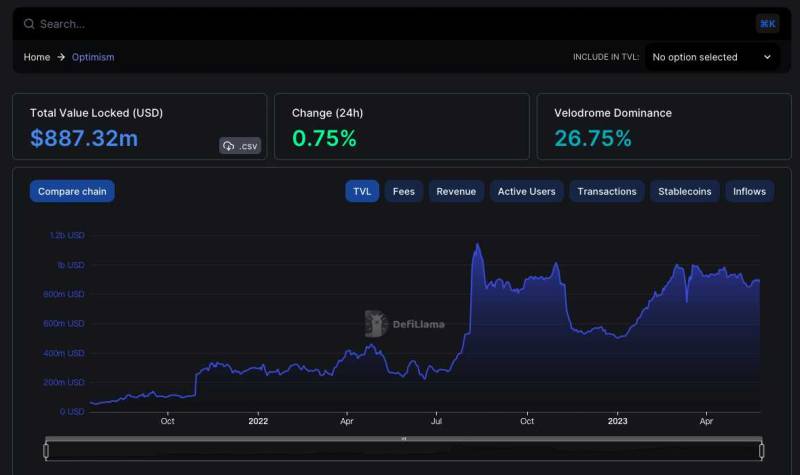The width and height of the screenshot is (800, 475).
Task: Click the 2022 x-axis label
Action: pyautogui.click(x=258, y=421)
